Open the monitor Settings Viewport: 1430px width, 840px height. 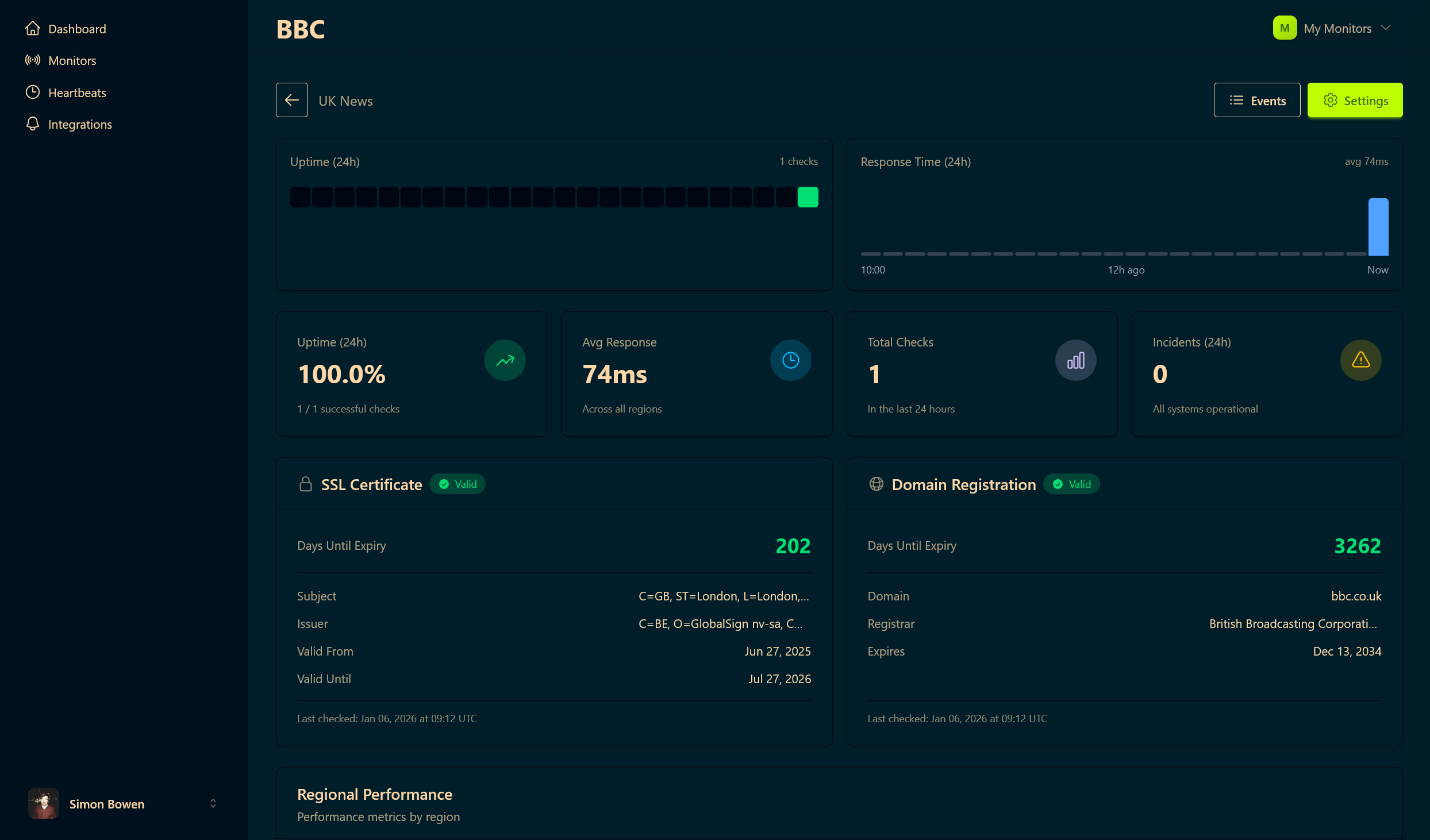(x=1355, y=100)
